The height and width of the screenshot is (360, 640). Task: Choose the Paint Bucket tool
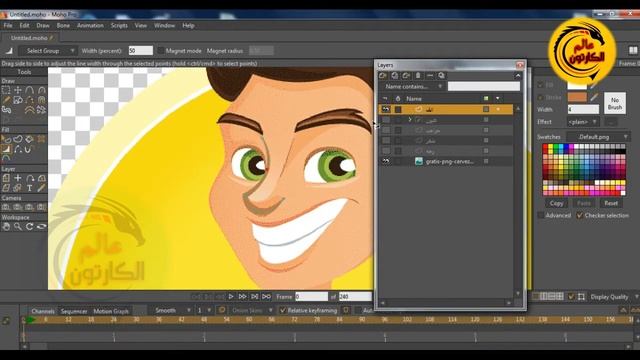click(x=29, y=140)
